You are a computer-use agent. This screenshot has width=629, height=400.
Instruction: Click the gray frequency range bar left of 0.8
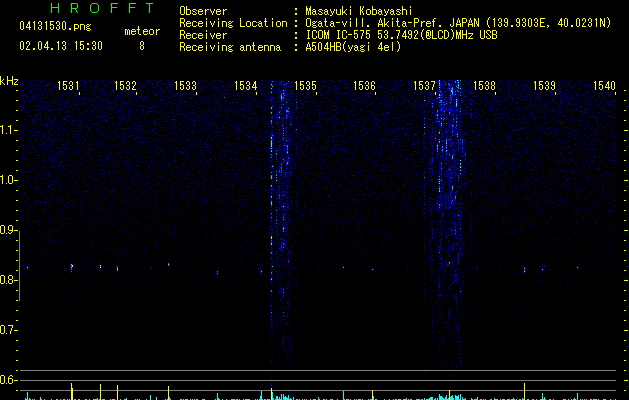click(x=19, y=266)
